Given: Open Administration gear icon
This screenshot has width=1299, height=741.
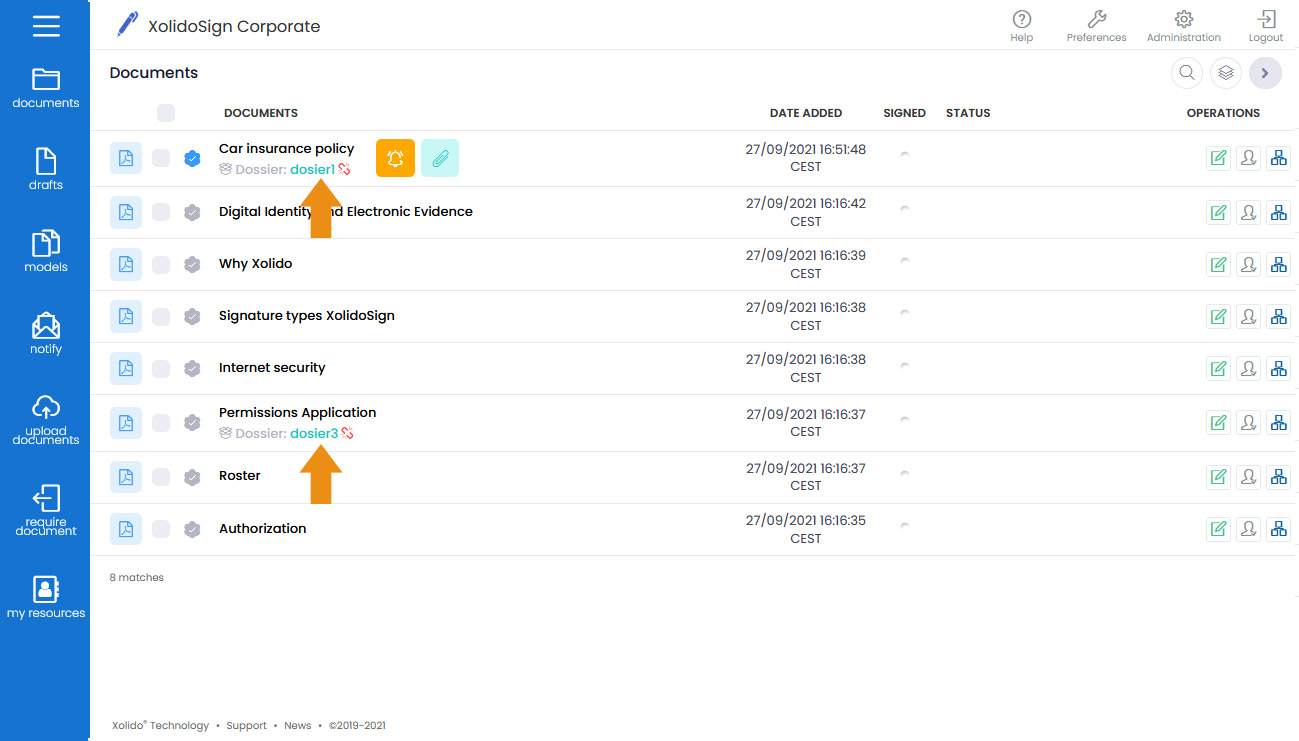Looking at the screenshot, I should click(x=1184, y=26).
